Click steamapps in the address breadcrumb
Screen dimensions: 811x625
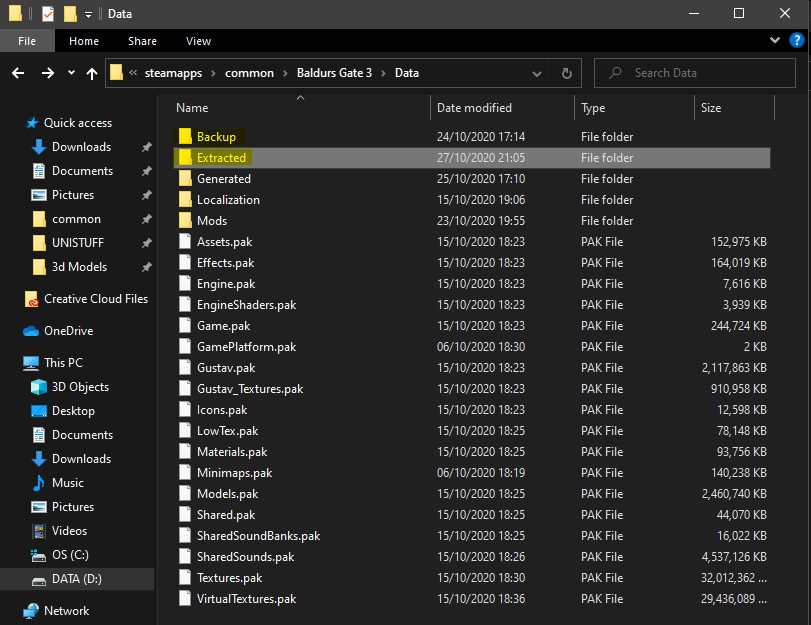tap(173, 73)
